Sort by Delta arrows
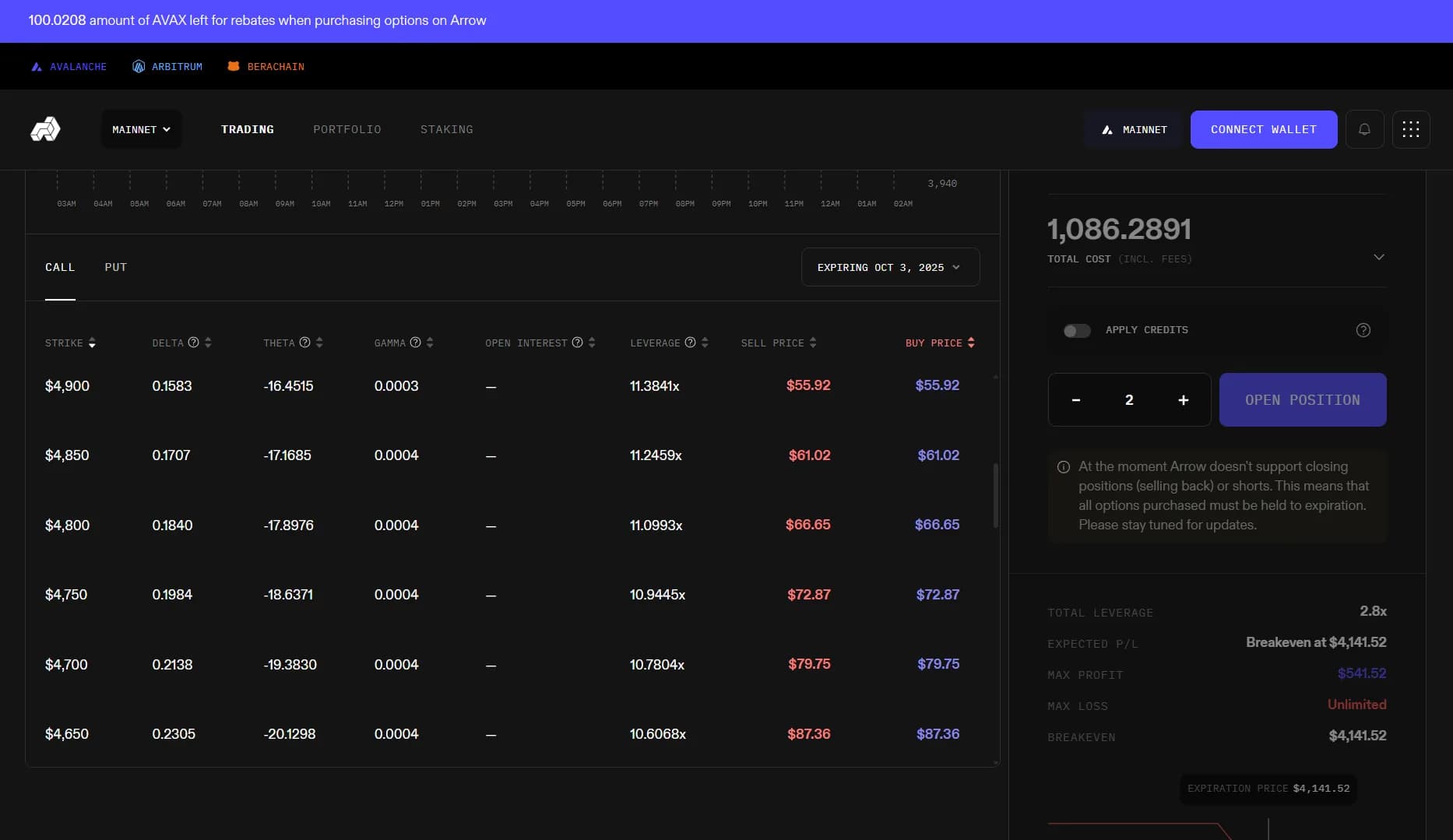The height and width of the screenshot is (840, 1453). point(208,343)
